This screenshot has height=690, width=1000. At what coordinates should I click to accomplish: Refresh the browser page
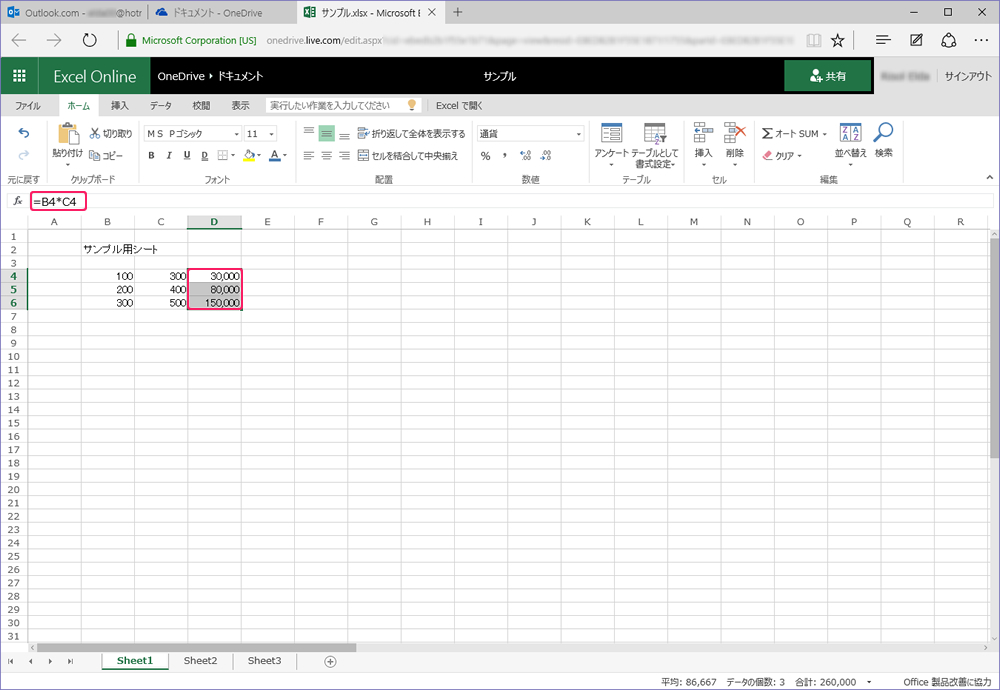89,40
